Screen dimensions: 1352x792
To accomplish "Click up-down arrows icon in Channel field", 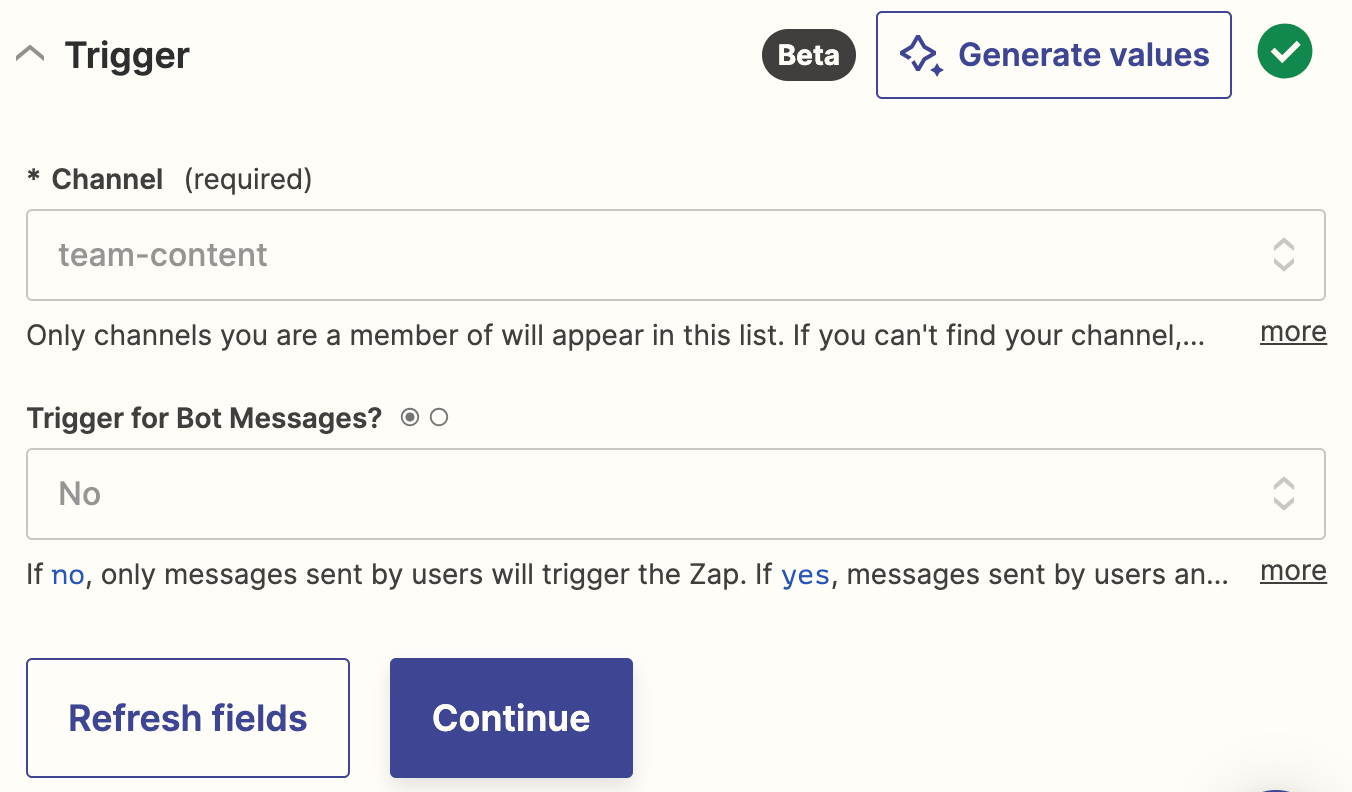I will (1284, 255).
